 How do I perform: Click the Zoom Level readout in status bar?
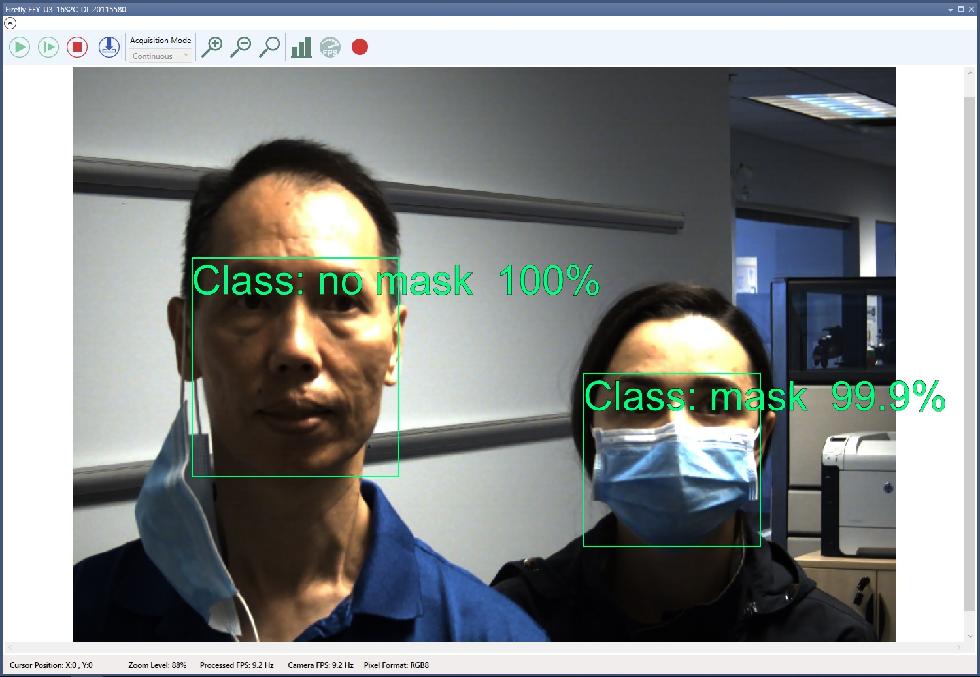coord(157,665)
